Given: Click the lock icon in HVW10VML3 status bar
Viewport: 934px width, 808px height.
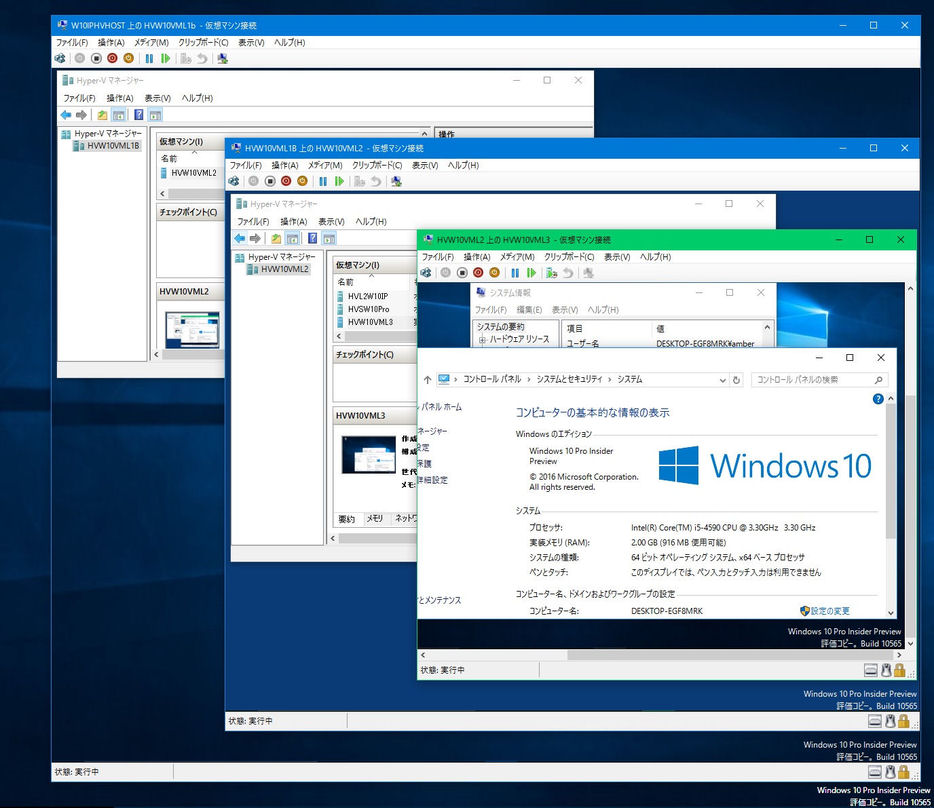Looking at the screenshot, I should click(899, 670).
